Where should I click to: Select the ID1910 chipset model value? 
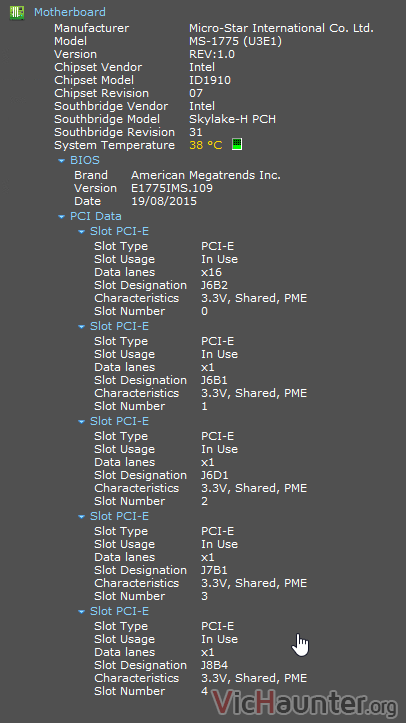pyautogui.click(x=210, y=80)
